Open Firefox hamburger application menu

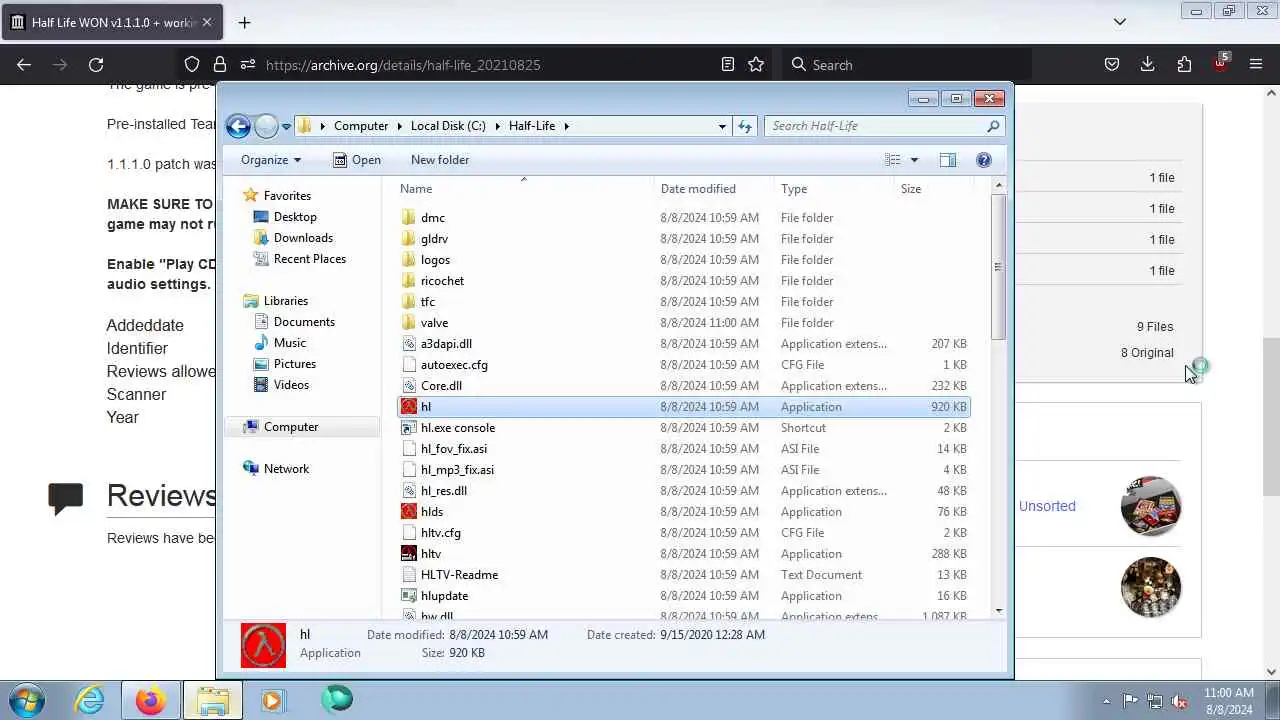click(x=1256, y=64)
